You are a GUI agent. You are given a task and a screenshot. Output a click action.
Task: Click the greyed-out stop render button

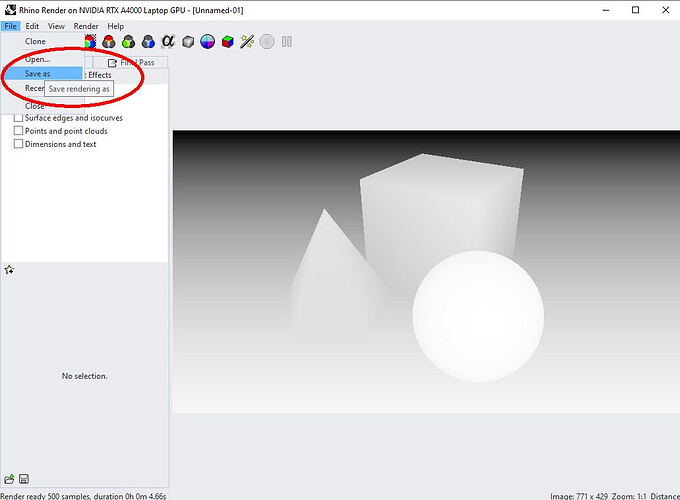click(267, 42)
